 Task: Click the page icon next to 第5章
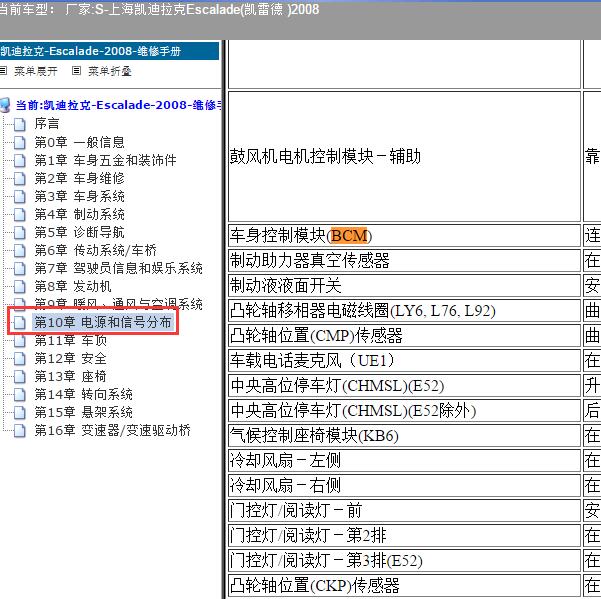point(20,233)
